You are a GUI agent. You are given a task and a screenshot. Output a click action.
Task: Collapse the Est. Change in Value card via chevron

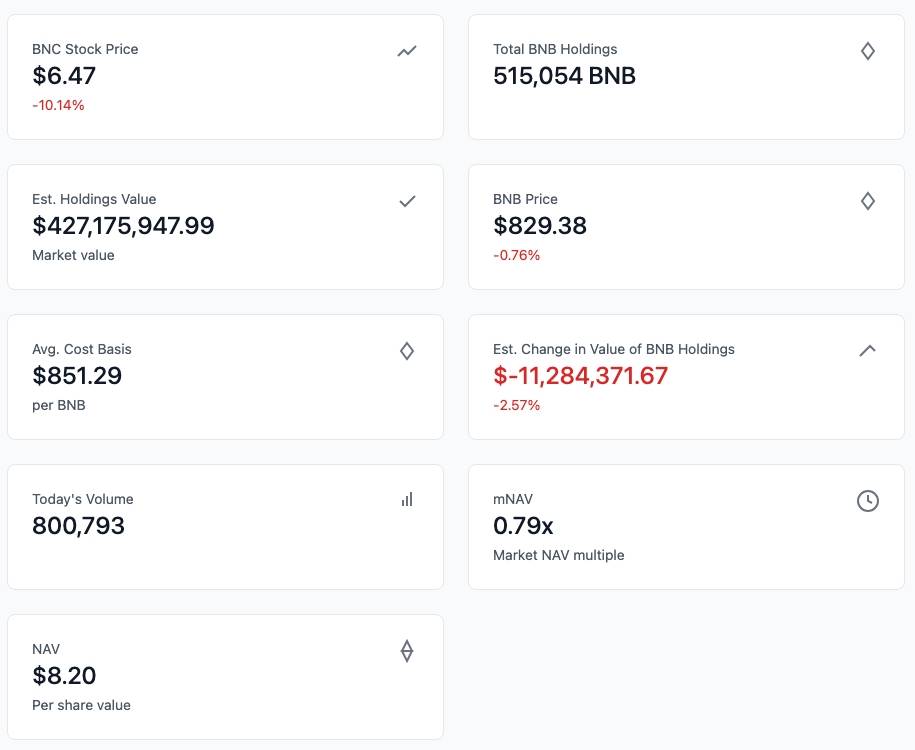(x=867, y=351)
